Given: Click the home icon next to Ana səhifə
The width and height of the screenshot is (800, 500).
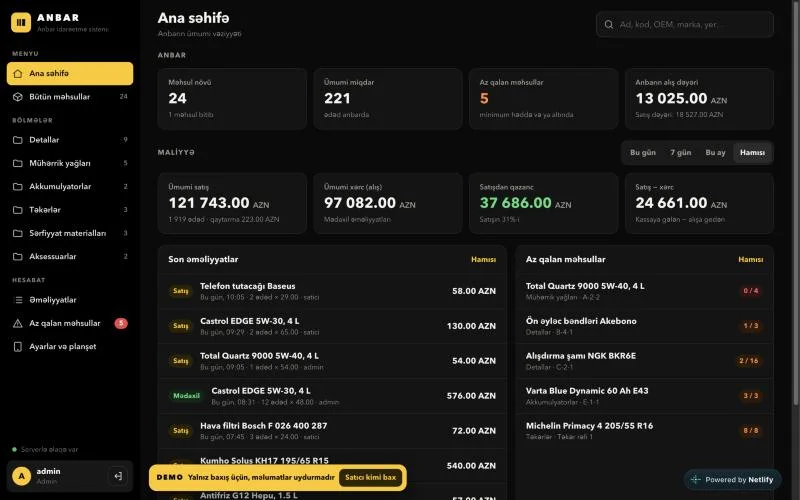Looking at the screenshot, I should click(18, 73).
